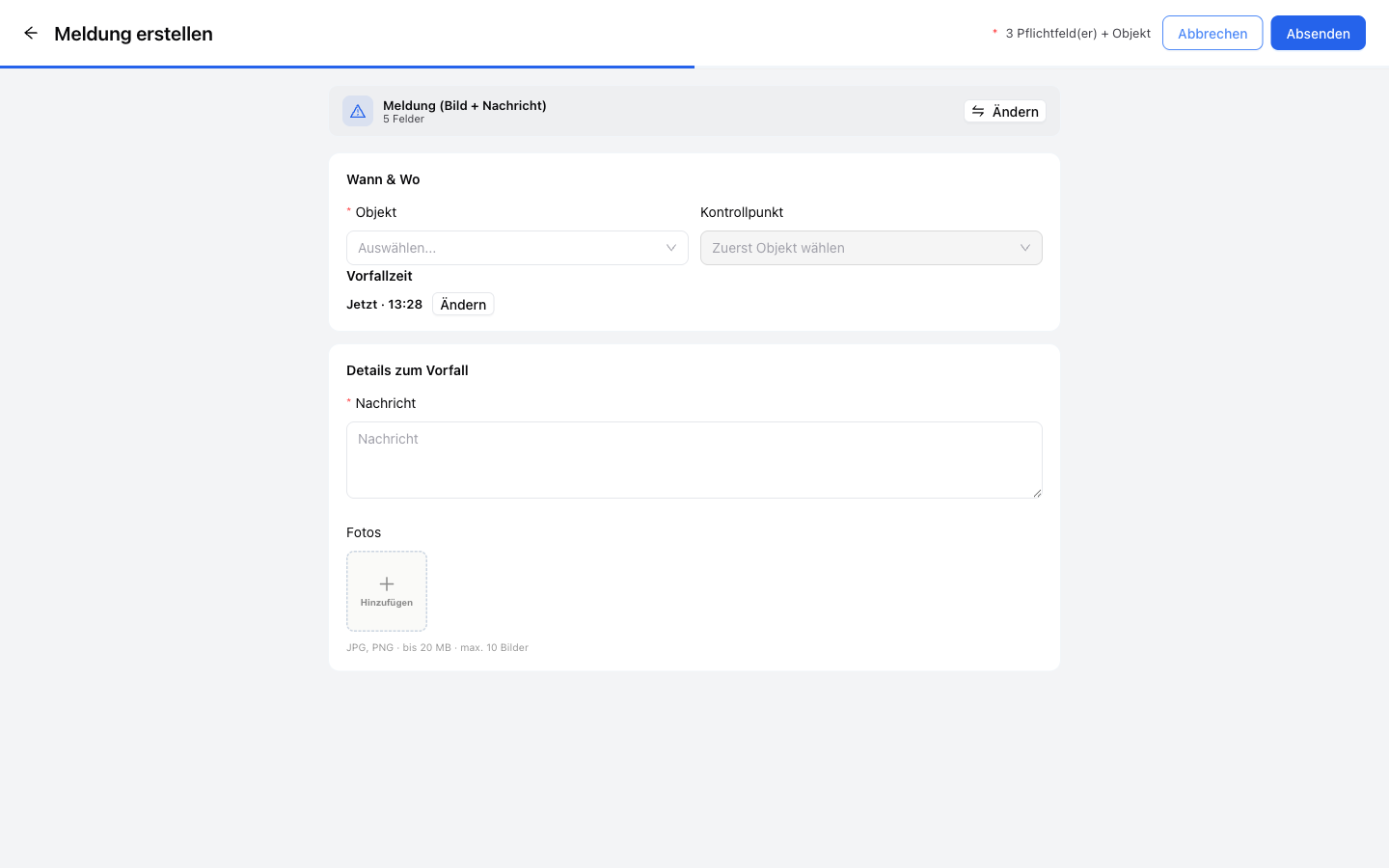The height and width of the screenshot is (868, 1389).
Task: Click the 'Details zum Vorfall' heading
Action: [407, 370]
